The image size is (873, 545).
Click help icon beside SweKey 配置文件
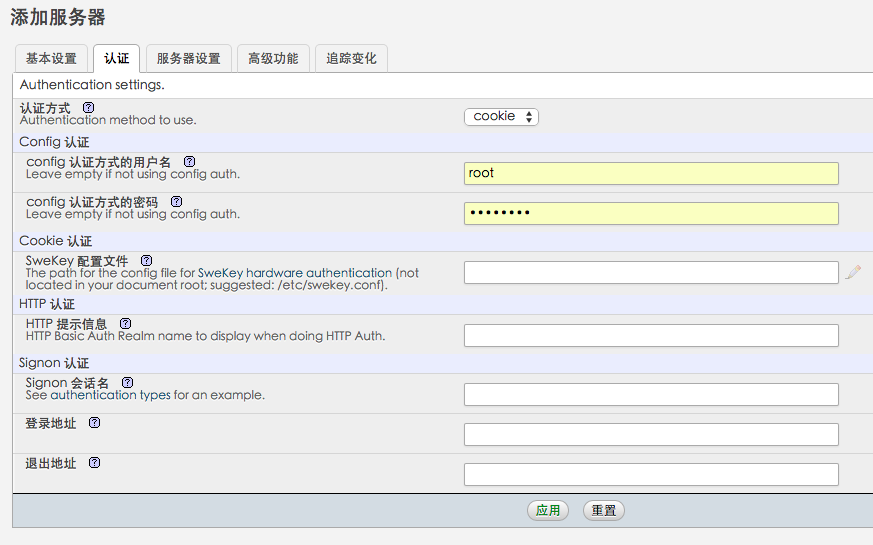pos(147,260)
